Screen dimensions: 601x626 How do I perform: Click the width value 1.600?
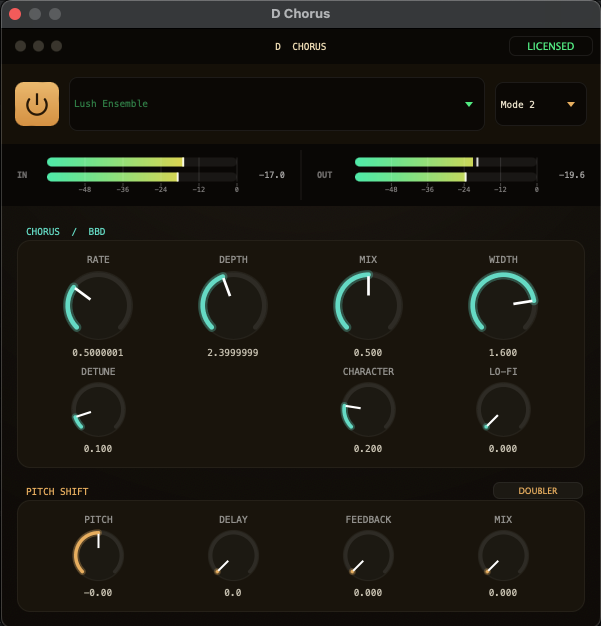click(x=503, y=353)
